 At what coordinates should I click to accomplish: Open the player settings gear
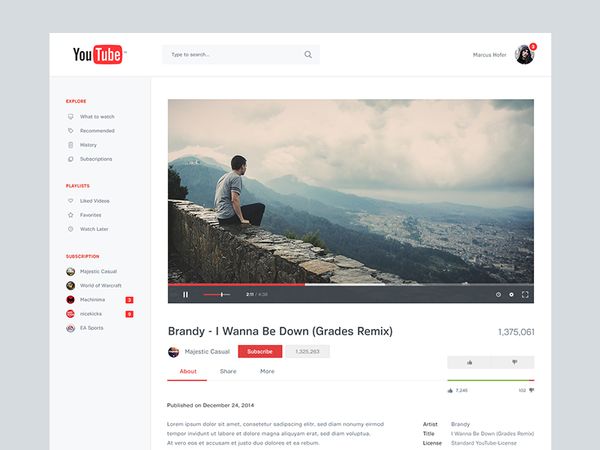coord(511,294)
